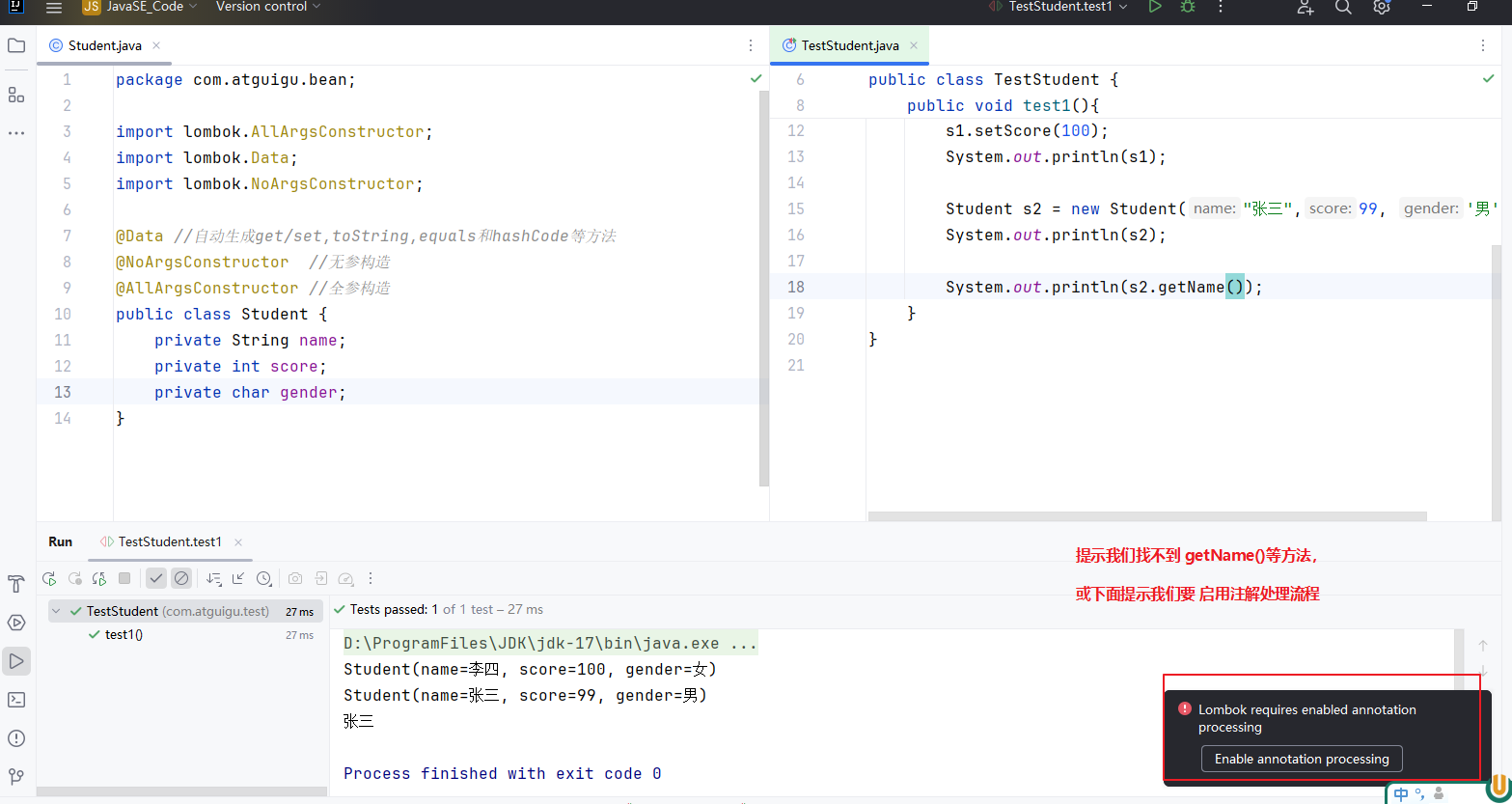Click 'import lombok.Data;' line
Screen dimensions: 1512x804
pyautogui.click(x=206, y=157)
